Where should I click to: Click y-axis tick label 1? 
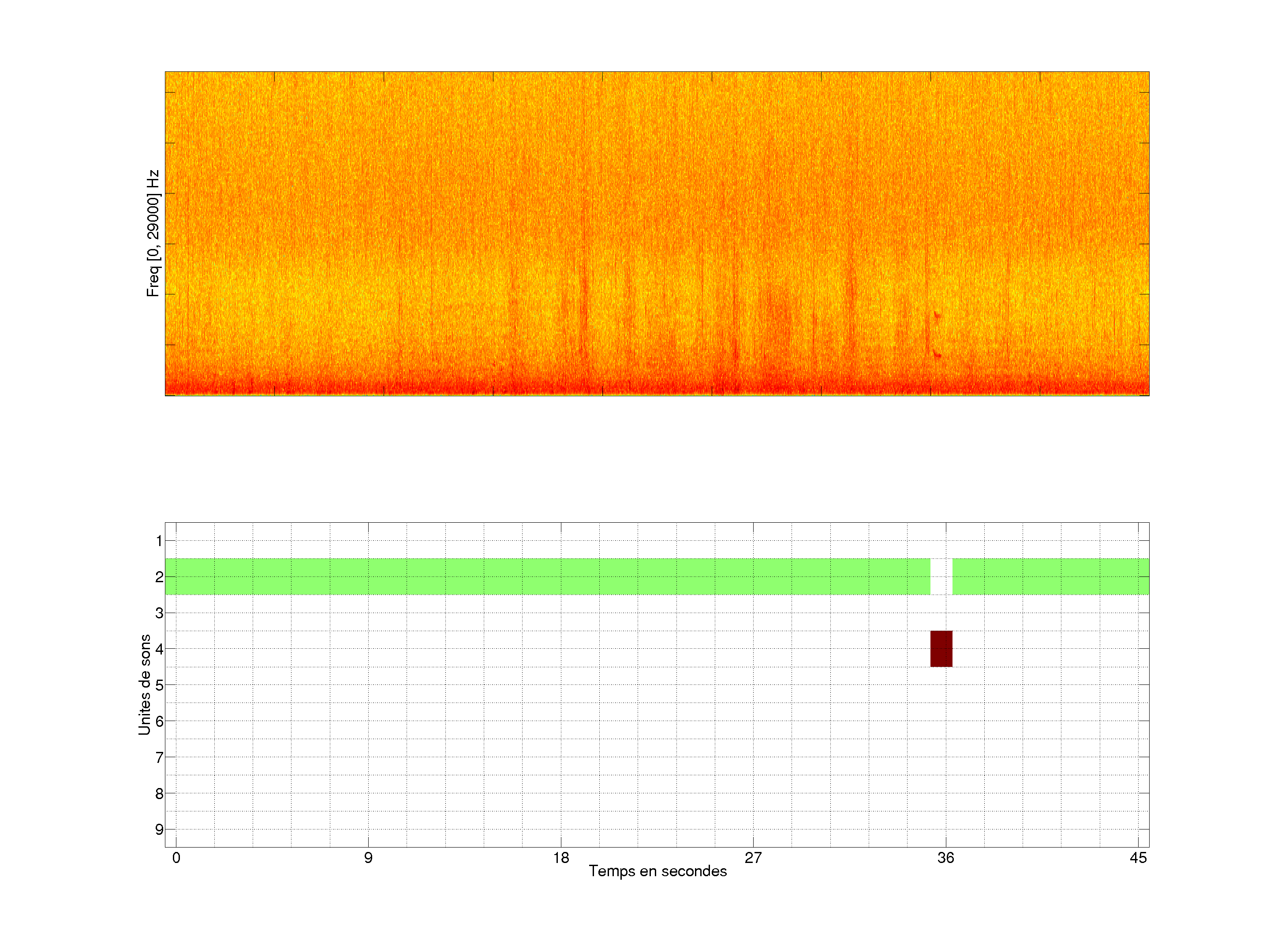(x=159, y=540)
